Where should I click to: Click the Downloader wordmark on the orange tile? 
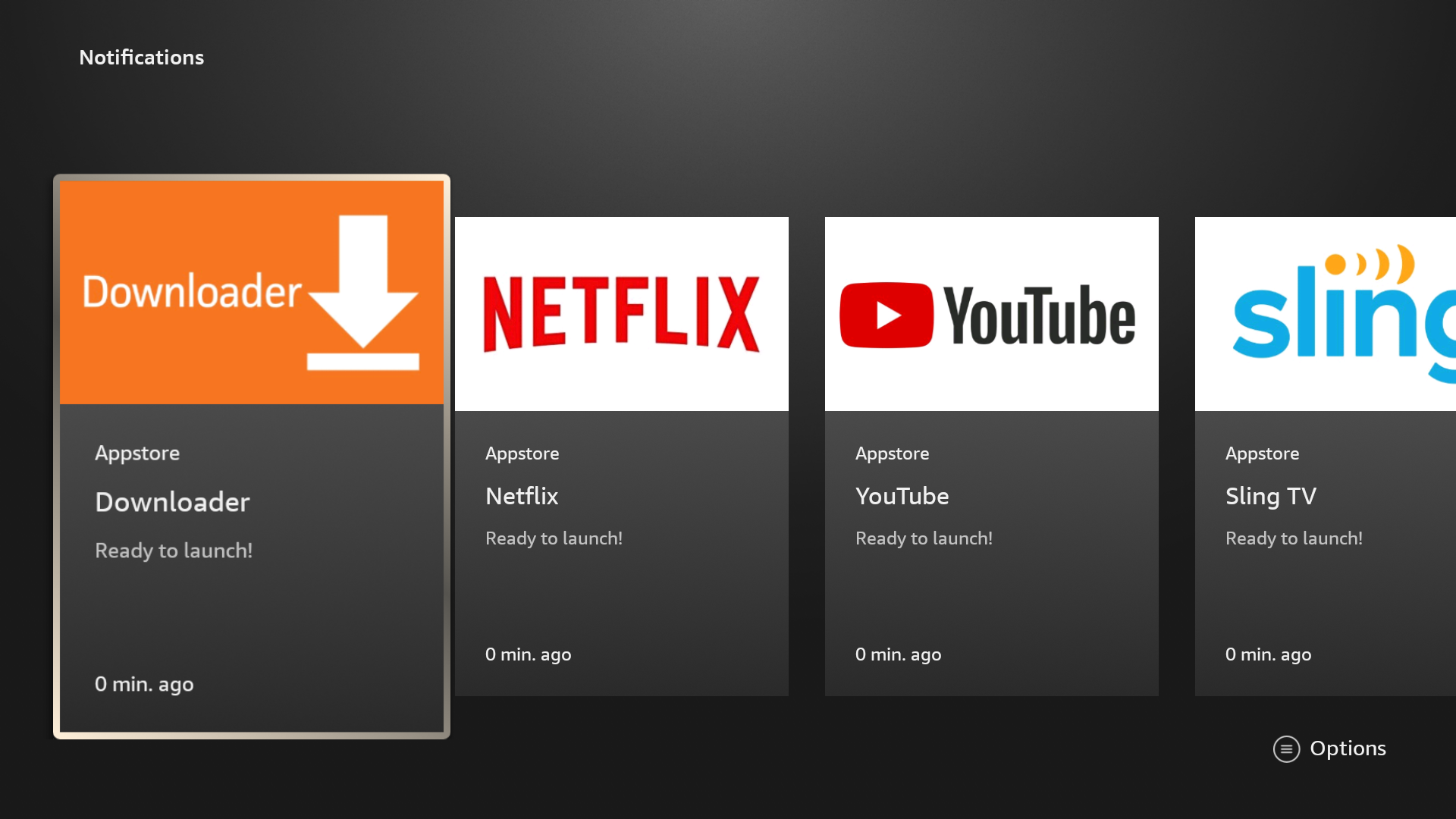pyautogui.click(x=192, y=291)
